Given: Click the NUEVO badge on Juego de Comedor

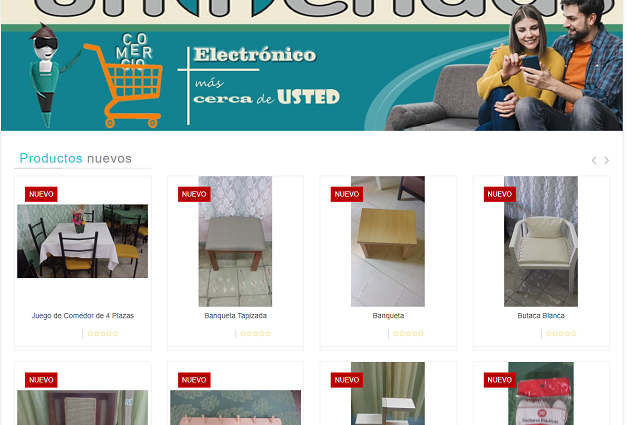Looking at the screenshot, I should (x=41, y=194).
